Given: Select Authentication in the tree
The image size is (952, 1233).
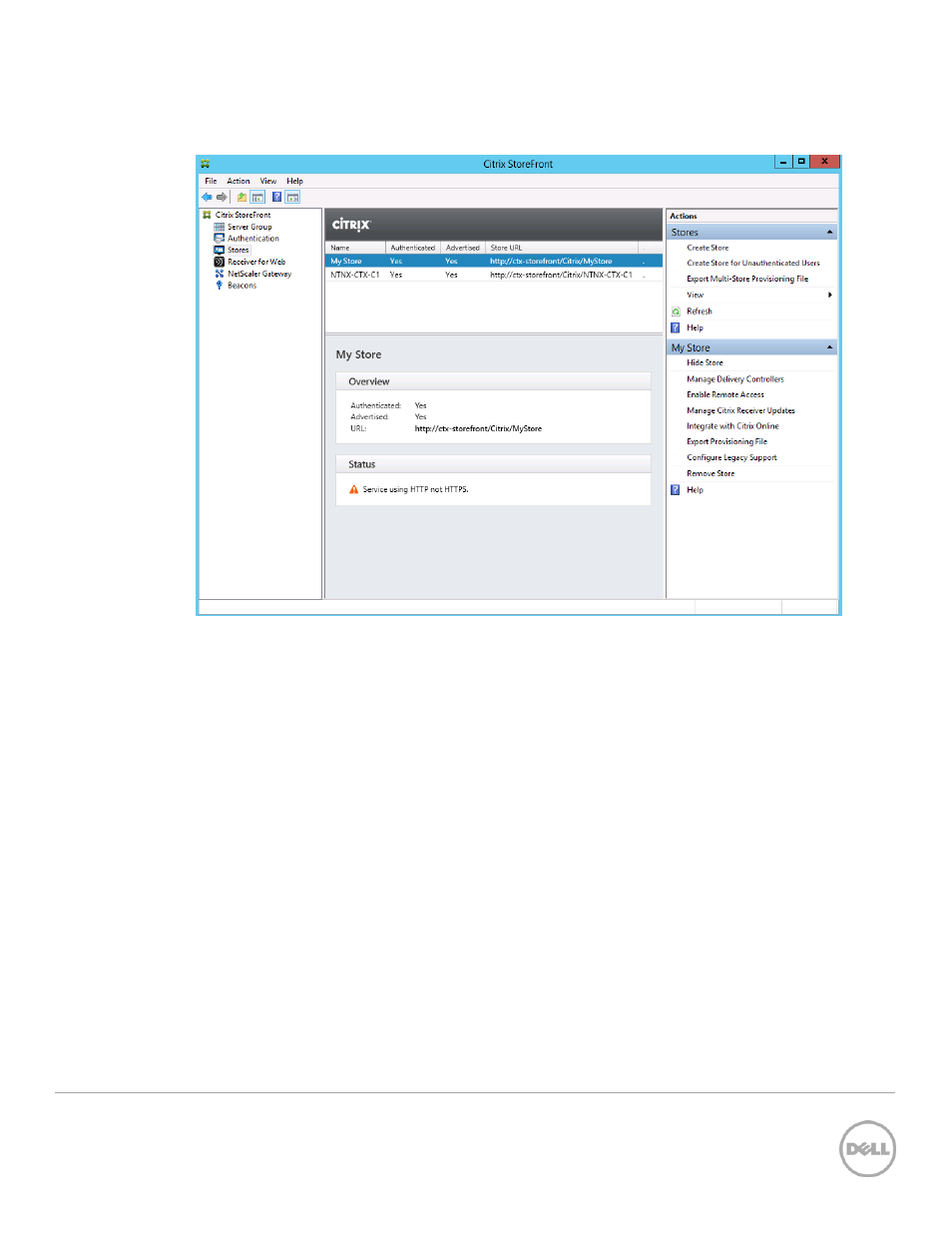Looking at the screenshot, I should click(253, 239).
